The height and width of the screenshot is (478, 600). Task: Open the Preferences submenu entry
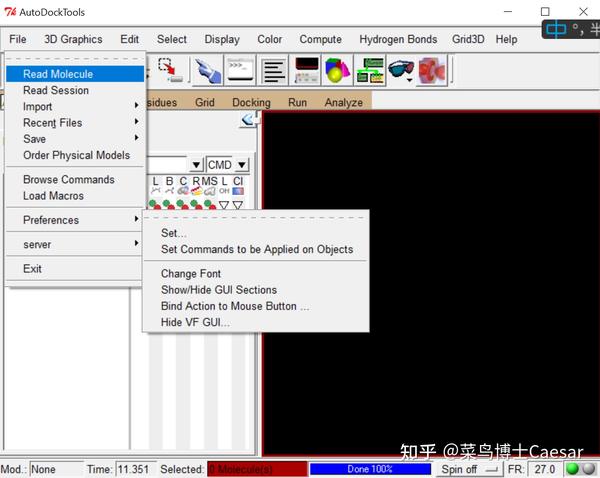75,220
